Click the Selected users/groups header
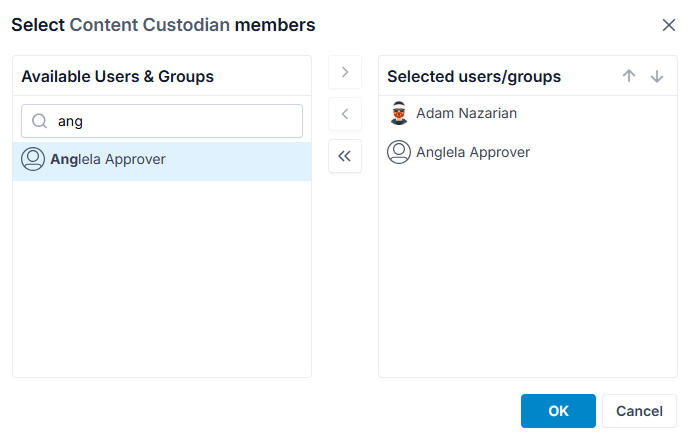 point(474,76)
